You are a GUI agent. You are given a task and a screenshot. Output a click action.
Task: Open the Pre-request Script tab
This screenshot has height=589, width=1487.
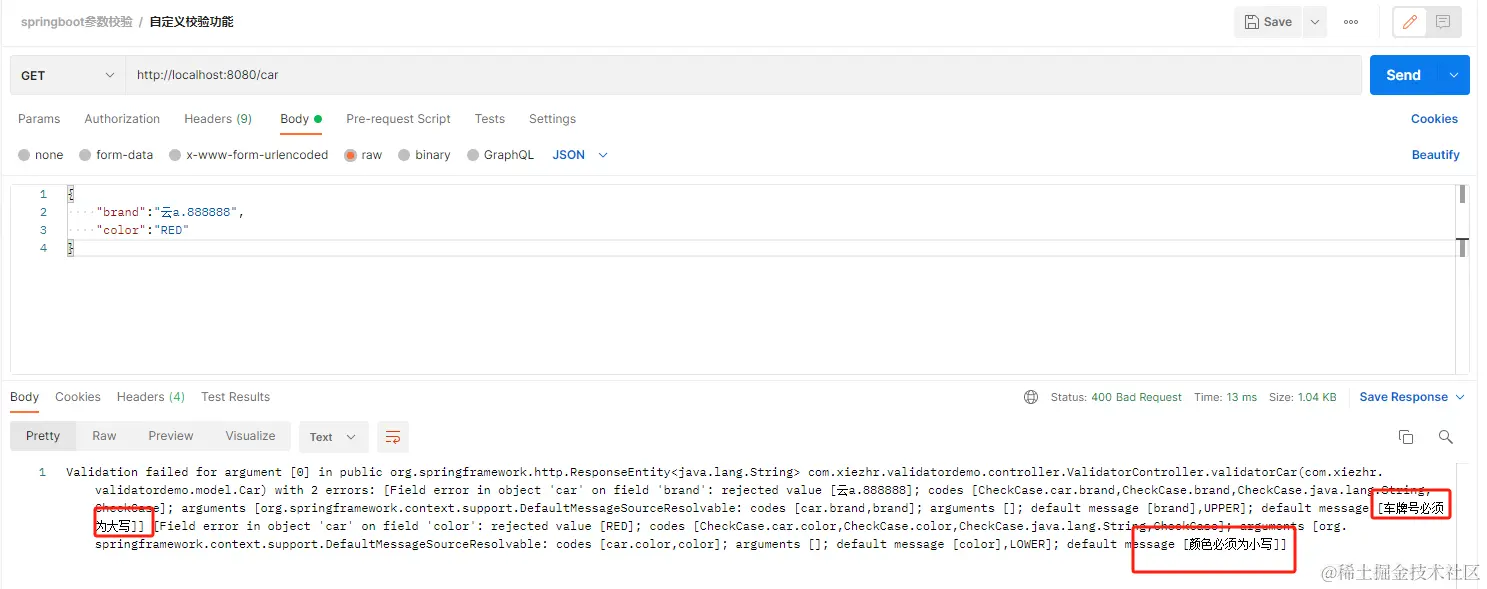pyautogui.click(x=398, y=119)
